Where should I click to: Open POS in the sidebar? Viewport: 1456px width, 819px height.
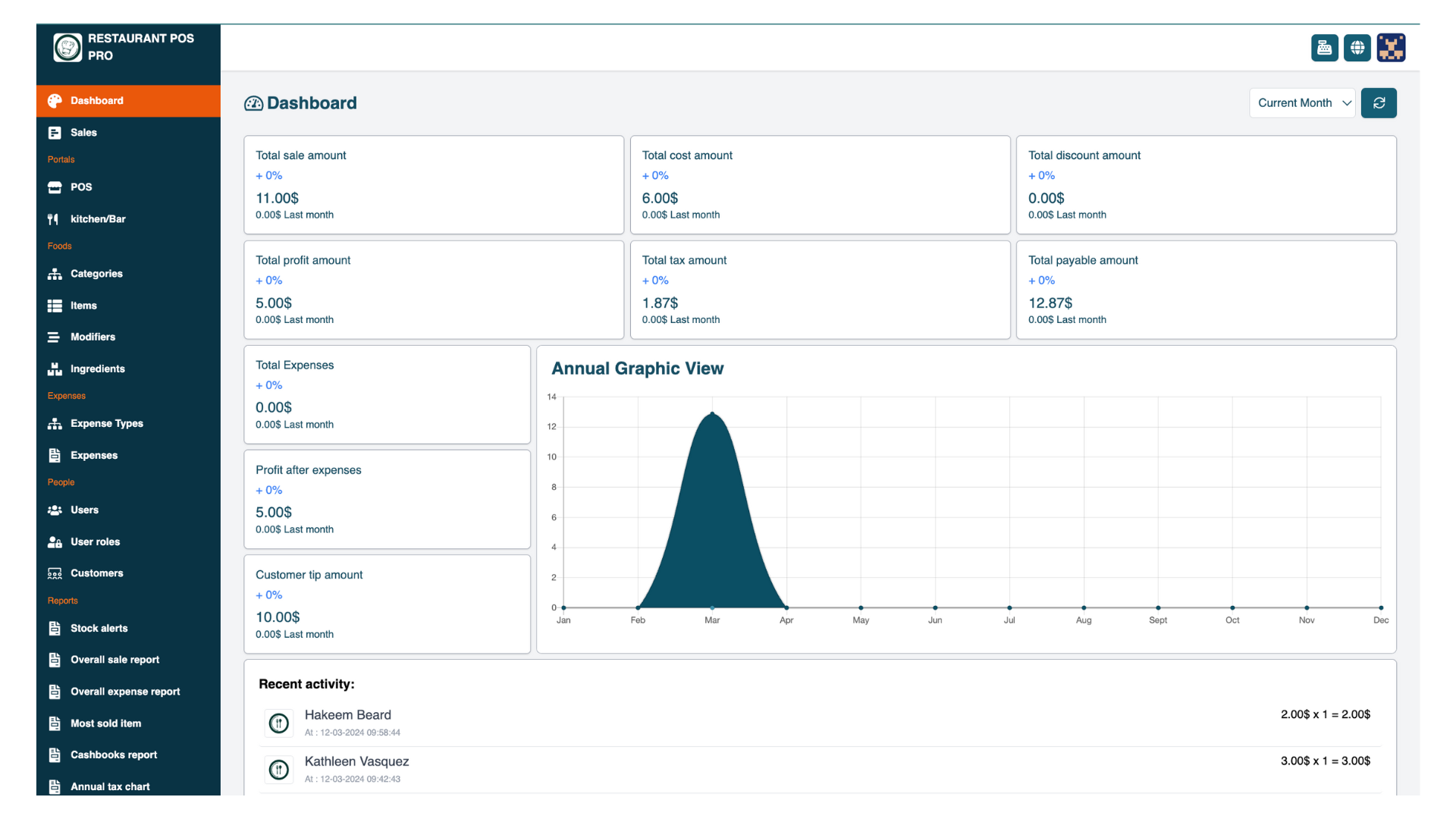click(81, 187)
